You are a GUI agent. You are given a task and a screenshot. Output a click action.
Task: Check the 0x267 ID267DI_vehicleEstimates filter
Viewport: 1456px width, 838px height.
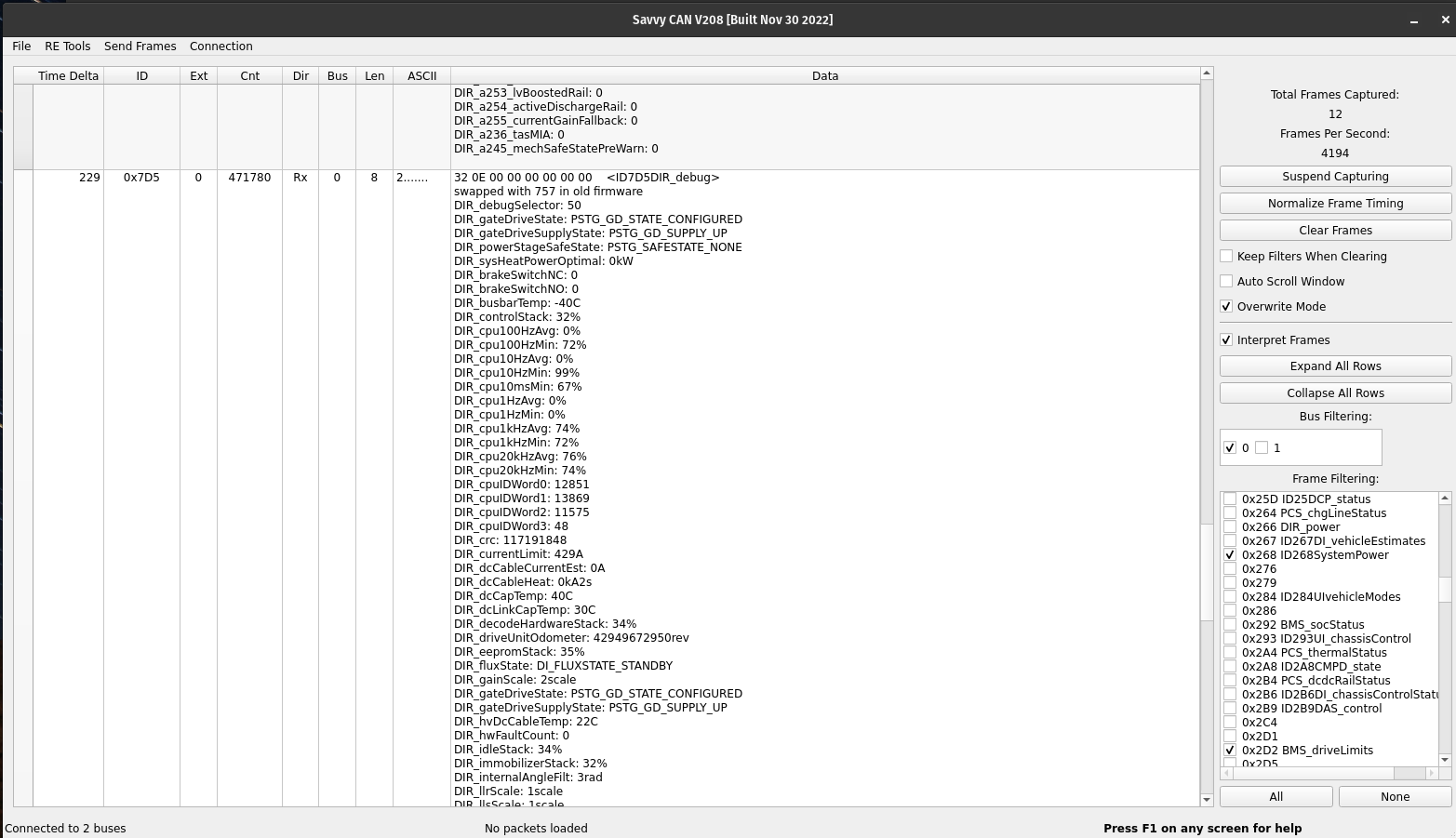tap(1230, 541)
